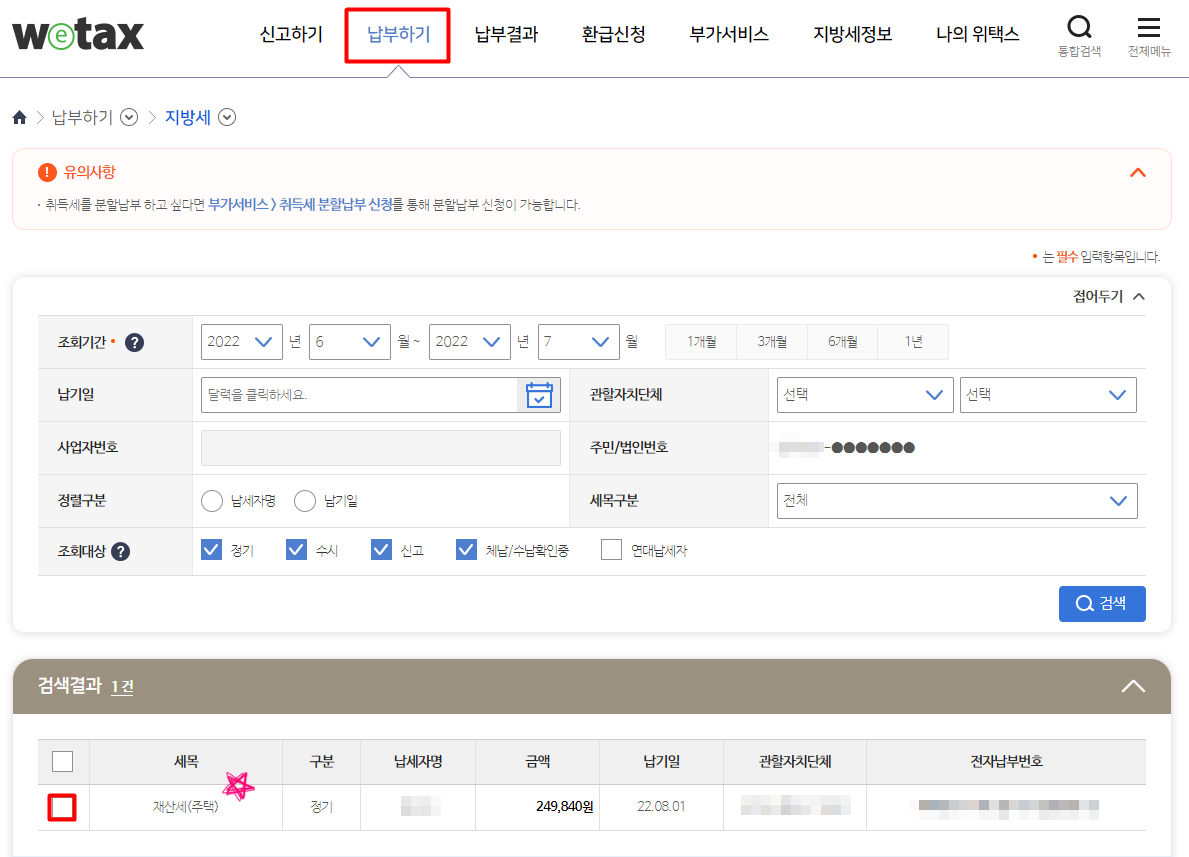Open the integrated search (통합검색) icon

coord(1079,35)
